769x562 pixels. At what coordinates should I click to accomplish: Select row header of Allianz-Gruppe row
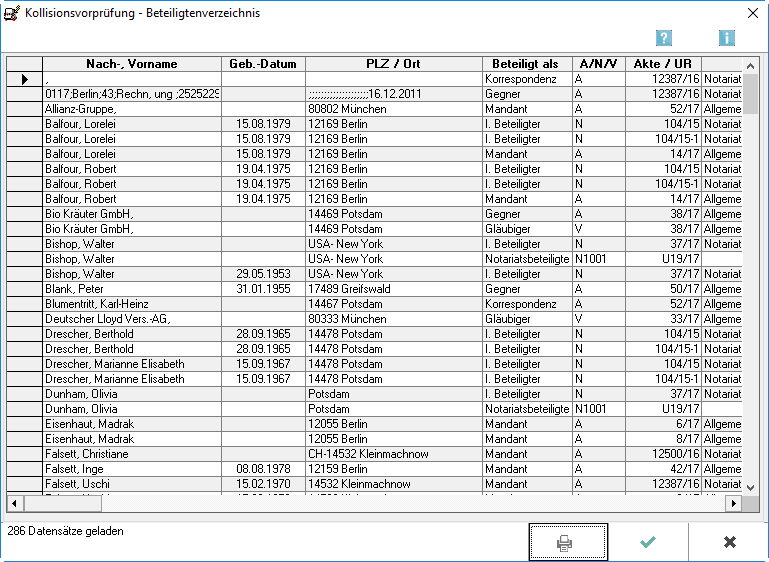pos(25,109)
